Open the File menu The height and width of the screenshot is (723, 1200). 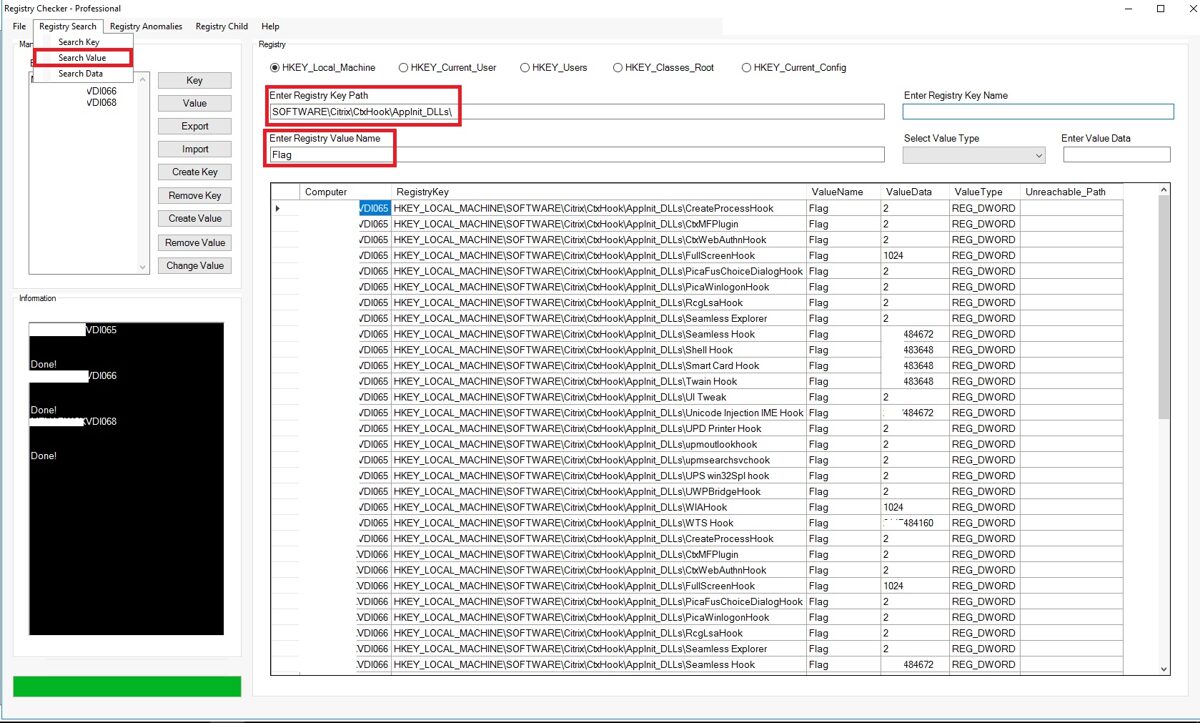pyautogui.click(x=19, y=26)
